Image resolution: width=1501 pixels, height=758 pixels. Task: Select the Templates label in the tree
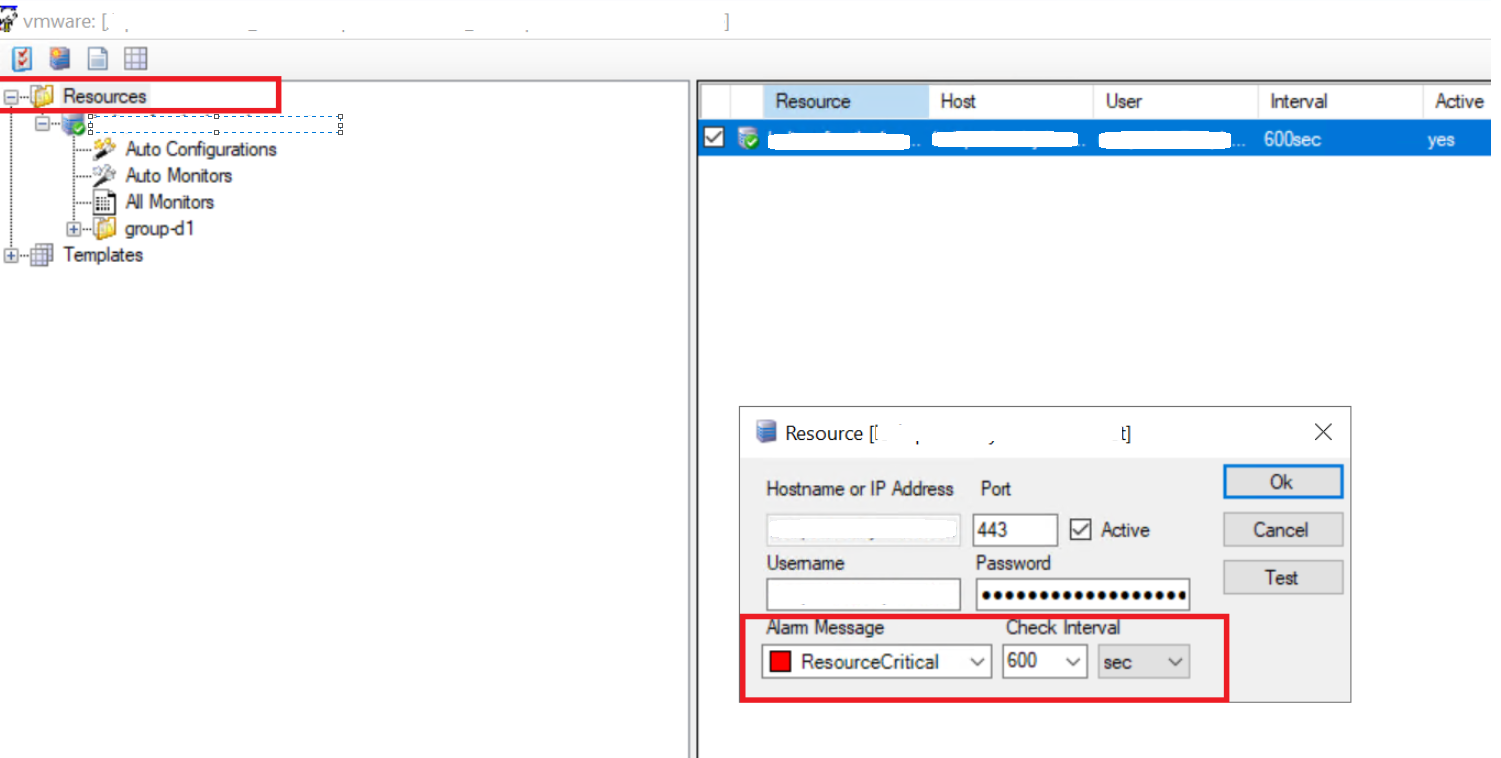tap(103, 255)
